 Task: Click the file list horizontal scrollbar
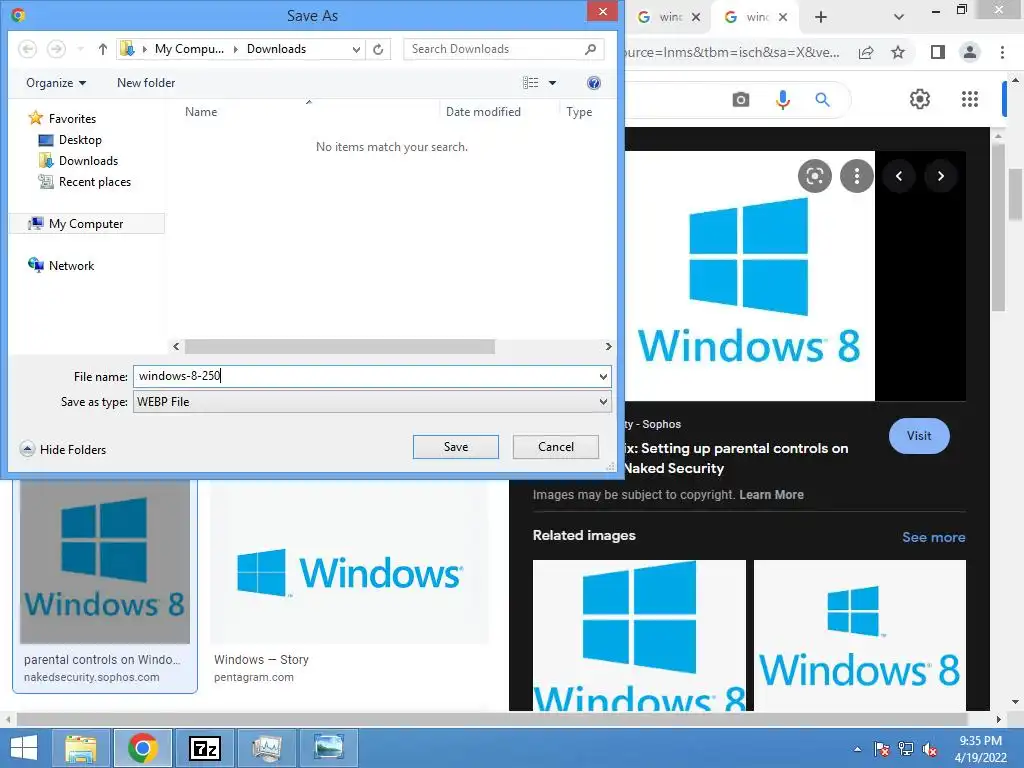coord(340,346)
